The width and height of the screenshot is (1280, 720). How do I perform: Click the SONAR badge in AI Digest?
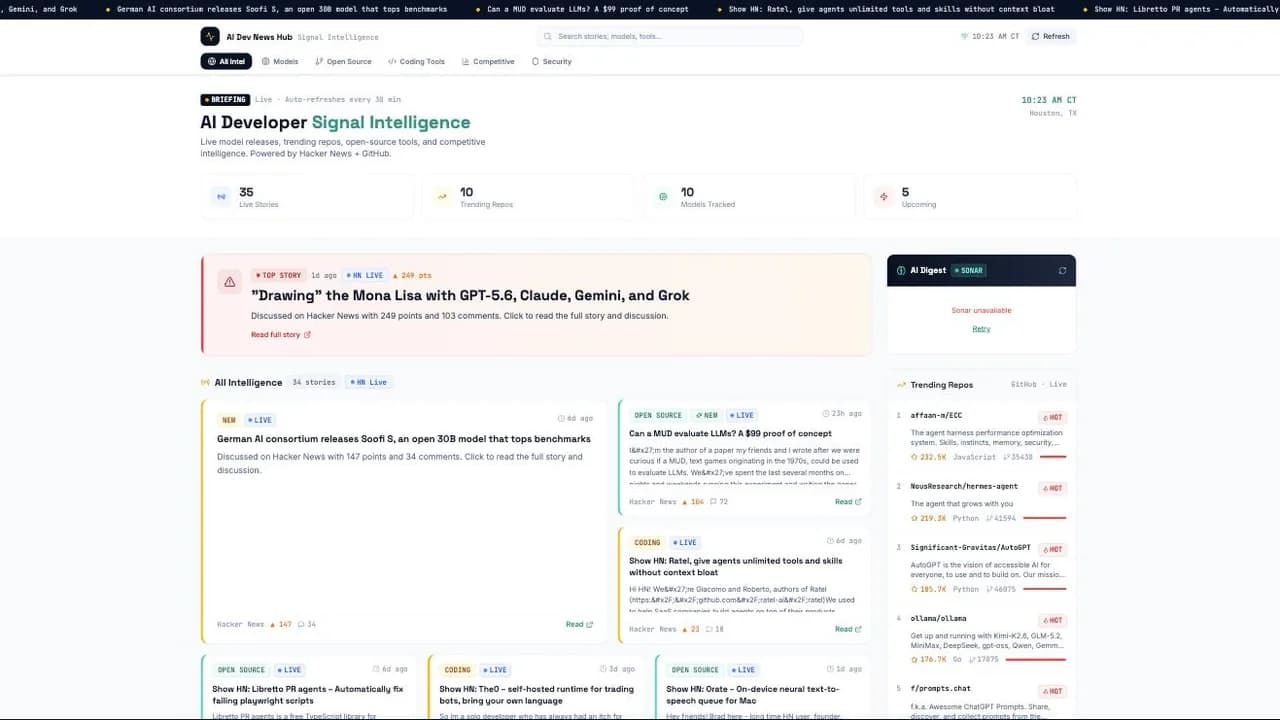click(969, 270)
